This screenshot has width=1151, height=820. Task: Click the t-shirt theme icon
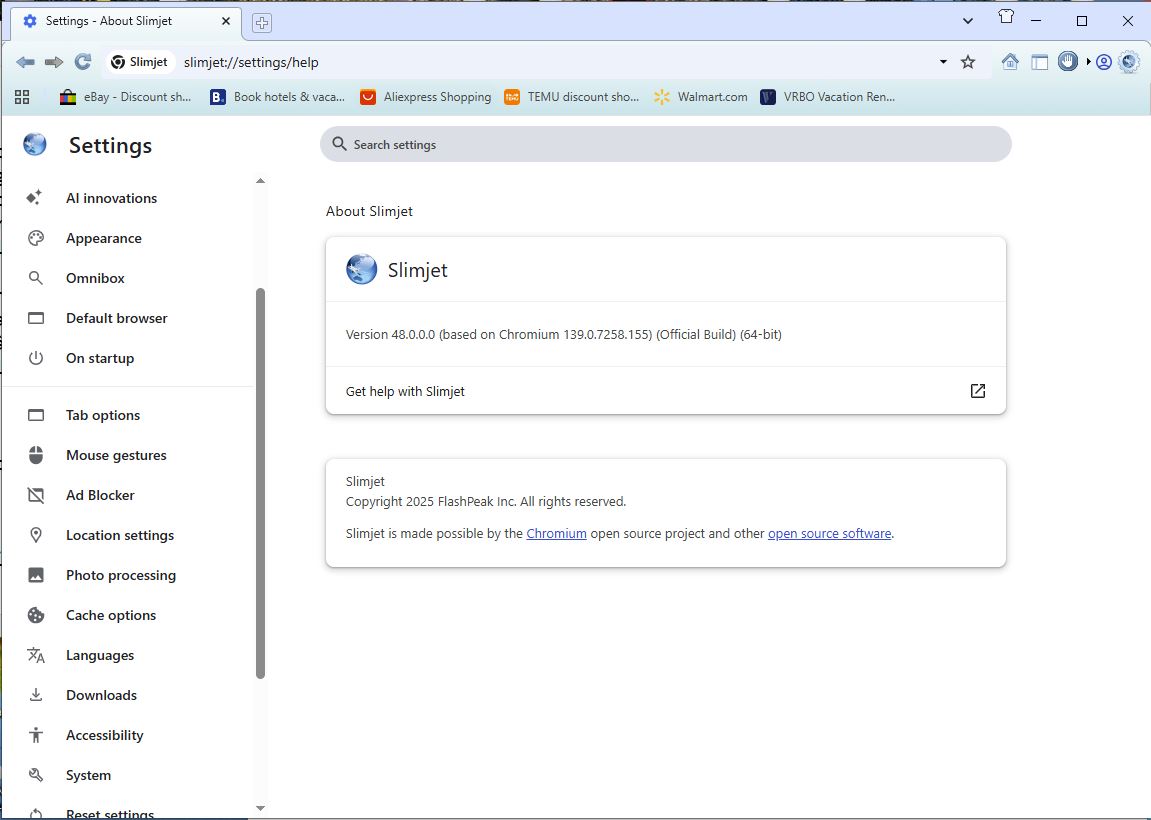point(1006,19)
